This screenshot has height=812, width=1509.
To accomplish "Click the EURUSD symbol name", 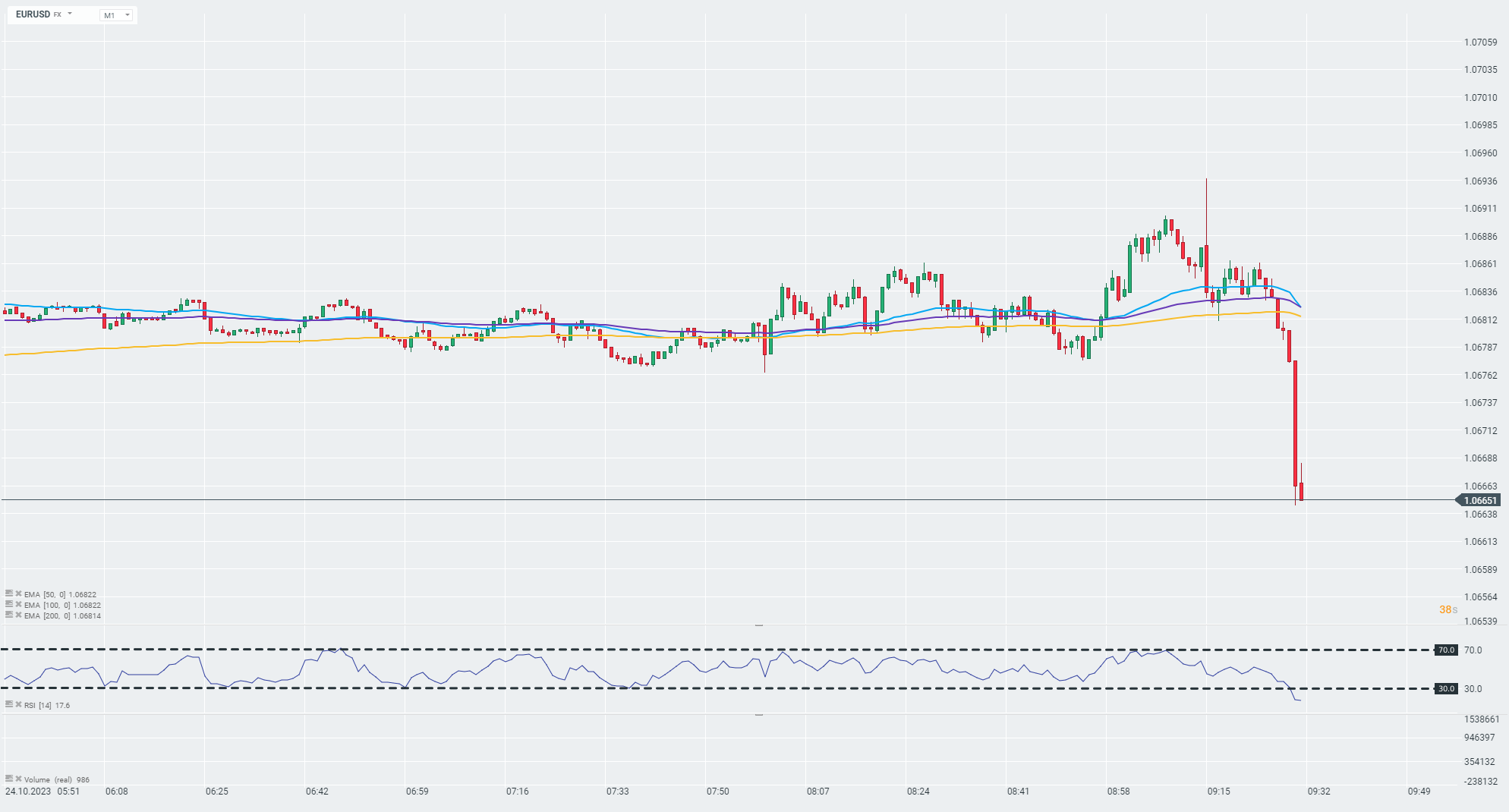I will [33, 14].
